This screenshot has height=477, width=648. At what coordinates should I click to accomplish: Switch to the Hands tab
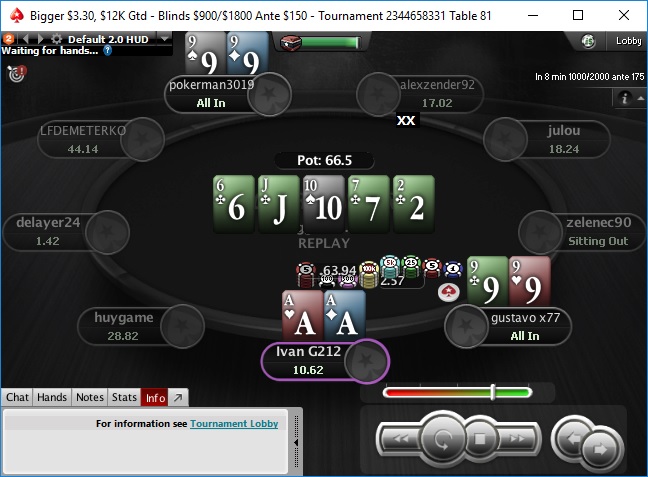coord(52,397)
